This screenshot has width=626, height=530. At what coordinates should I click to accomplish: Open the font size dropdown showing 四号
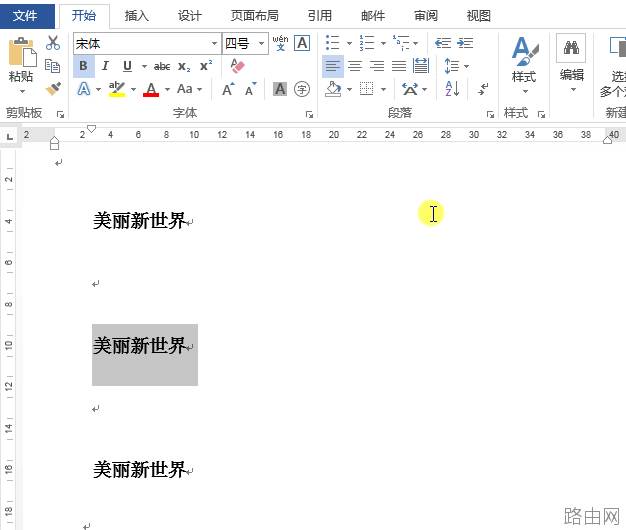245,43
